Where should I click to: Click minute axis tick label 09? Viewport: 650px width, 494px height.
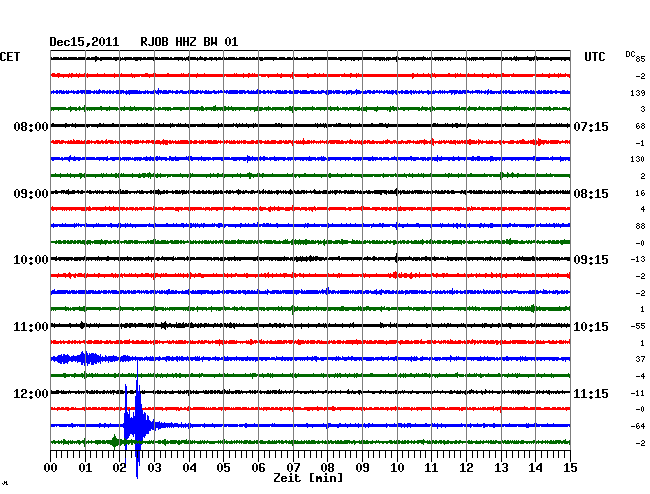pos(362,468)
